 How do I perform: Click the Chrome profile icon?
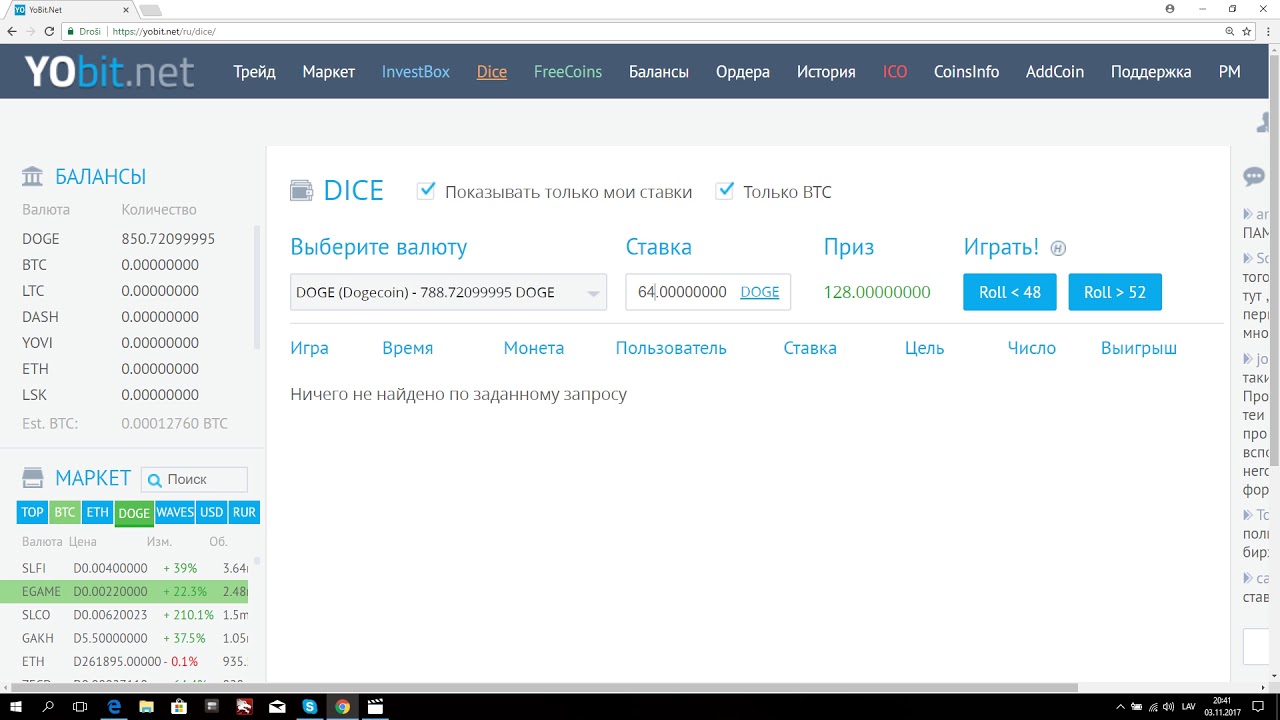tap(1170, 8)
